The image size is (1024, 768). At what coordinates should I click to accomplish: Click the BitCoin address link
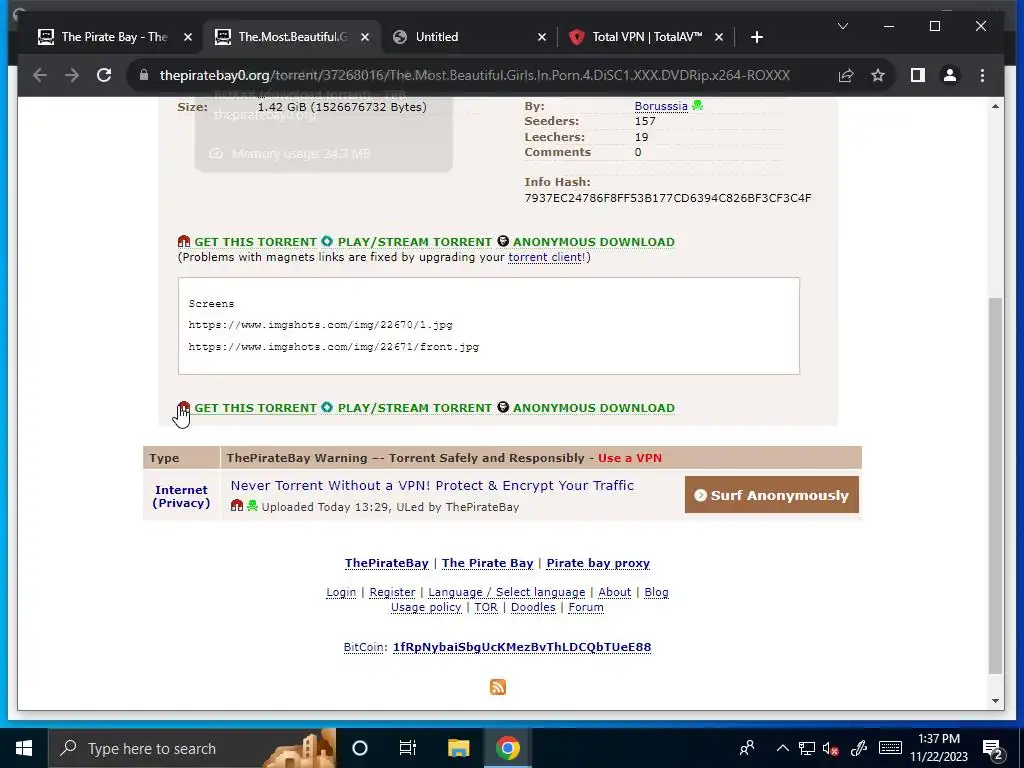(x=522, y=647)
